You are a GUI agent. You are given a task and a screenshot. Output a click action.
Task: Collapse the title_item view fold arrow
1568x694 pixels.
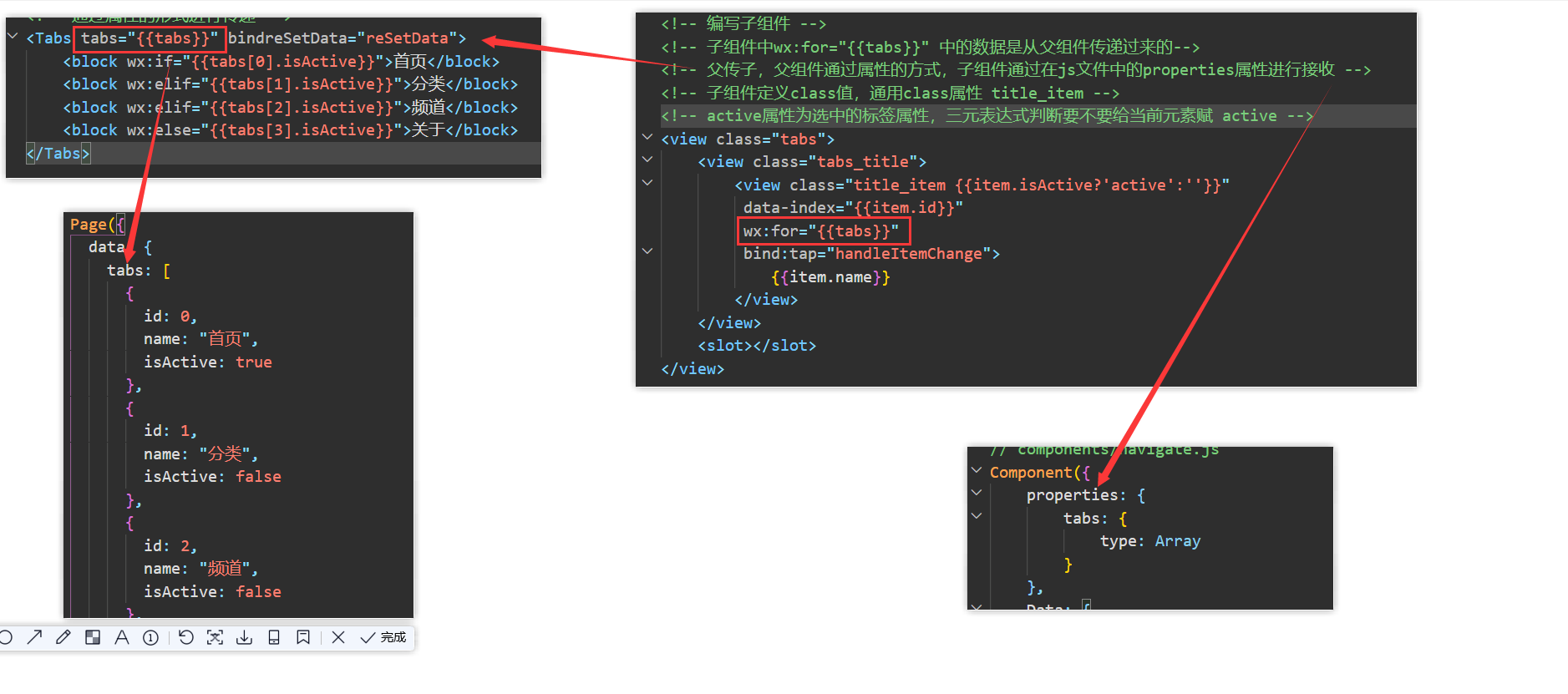point(647,182)
